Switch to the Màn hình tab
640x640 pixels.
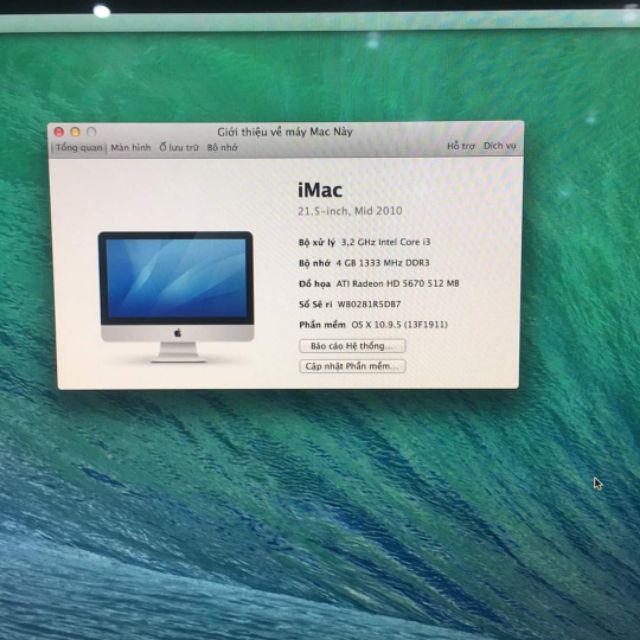tap(131, 147)
